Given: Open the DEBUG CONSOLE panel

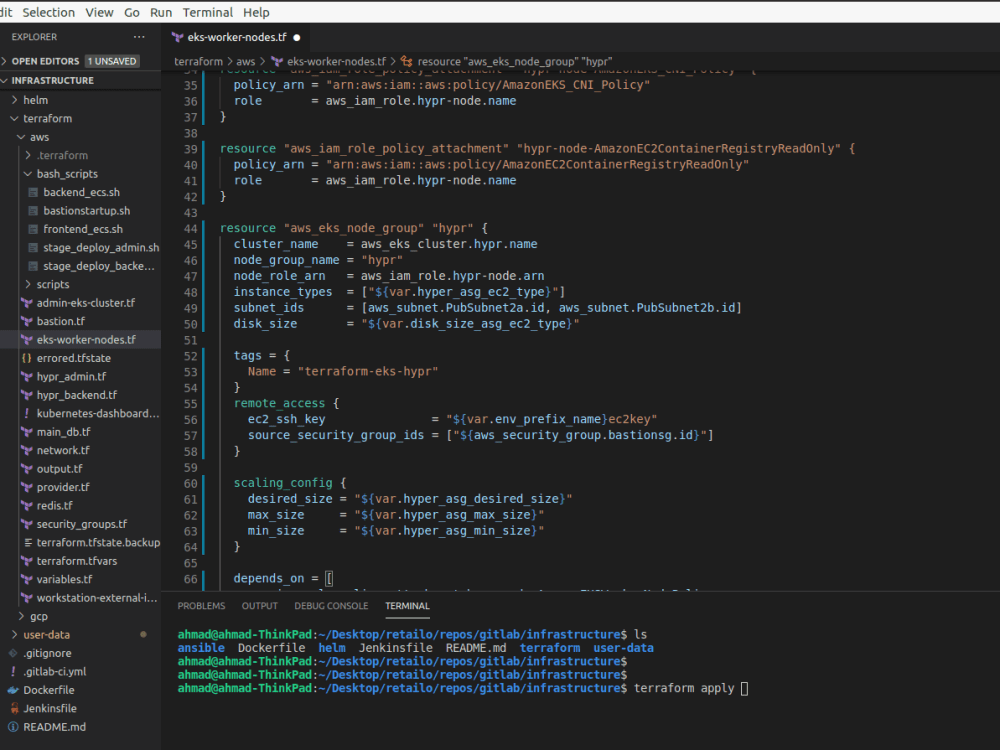Looking at the screenshot, I should coord(331,605).
